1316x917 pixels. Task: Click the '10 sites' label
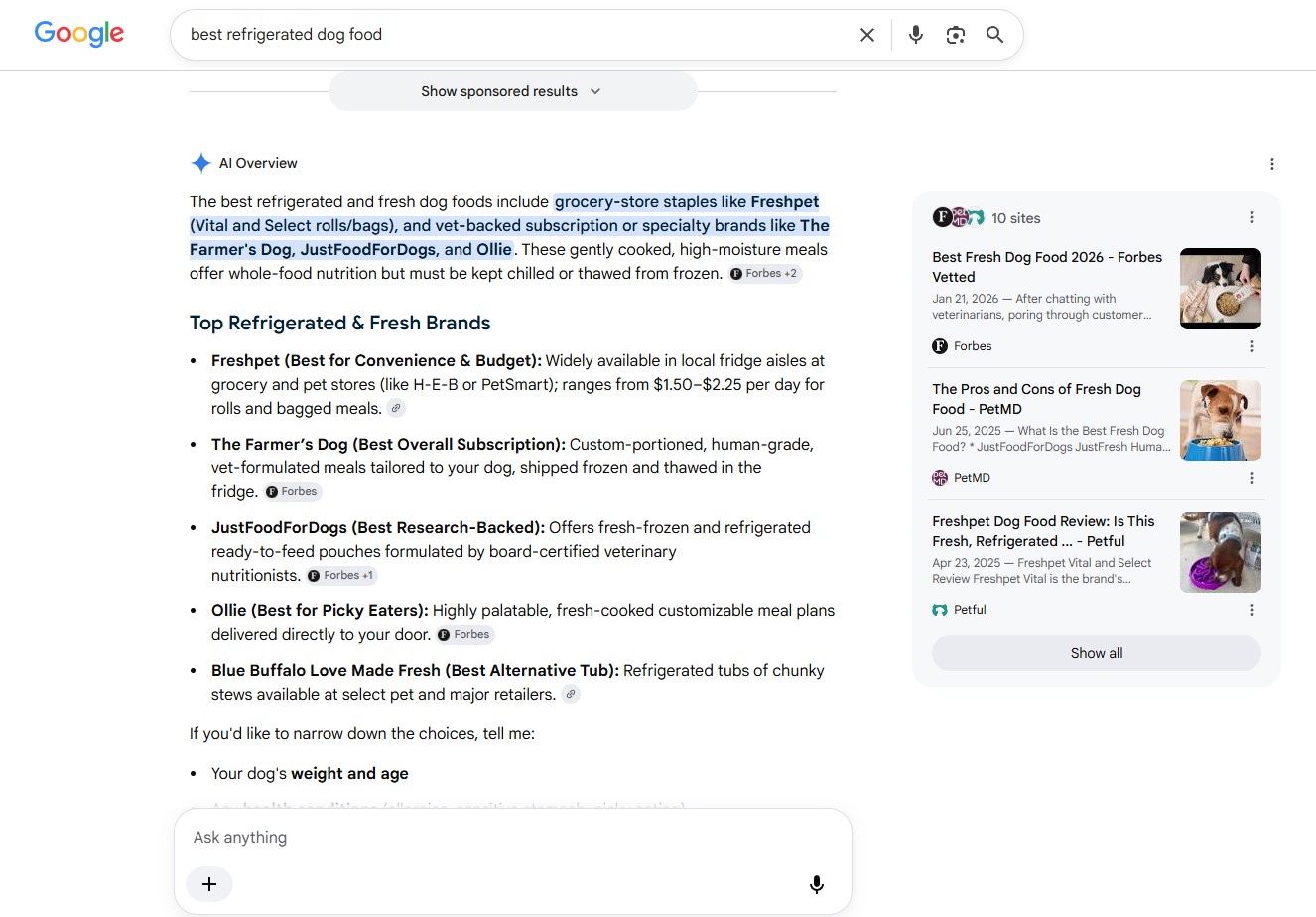[1016, 218]
